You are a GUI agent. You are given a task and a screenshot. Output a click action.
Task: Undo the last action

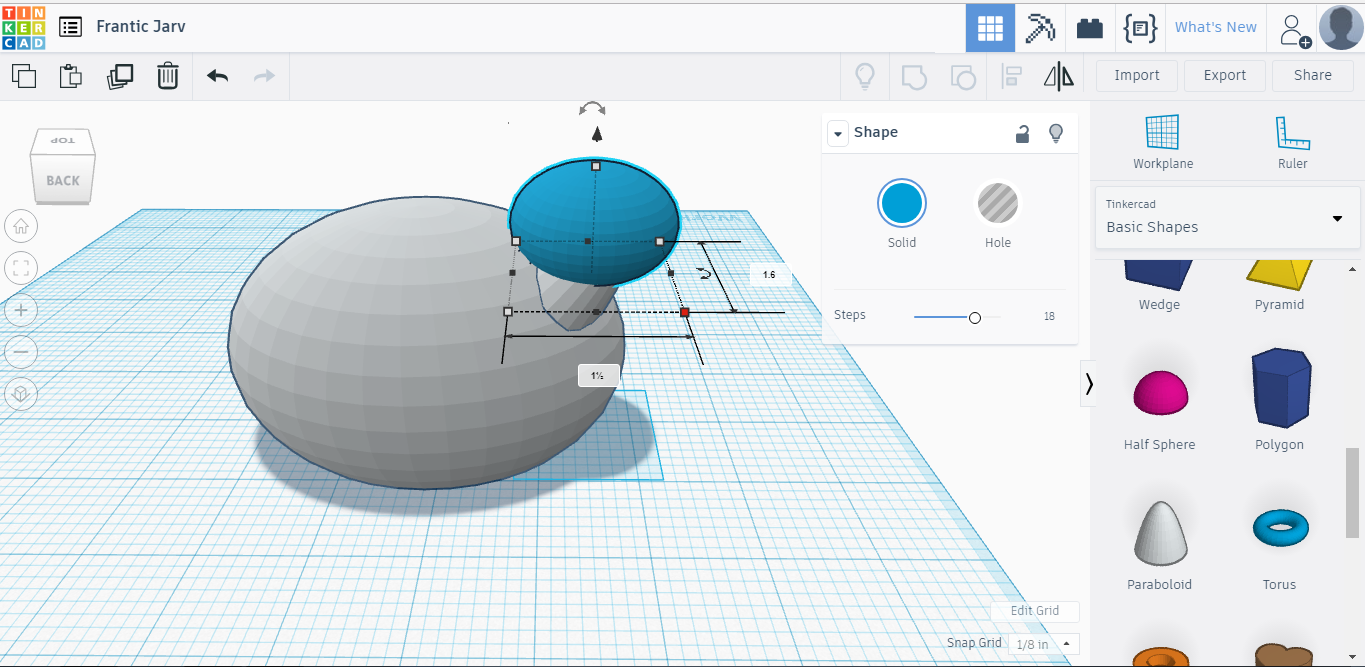click(x=217, y=76)
